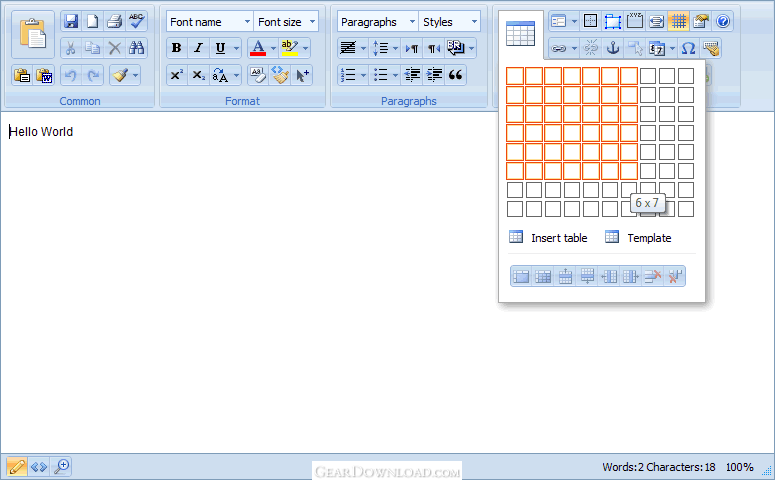Switch to code view in the status bar
Screen dimensions: 775x480
(x=39, y=466)
